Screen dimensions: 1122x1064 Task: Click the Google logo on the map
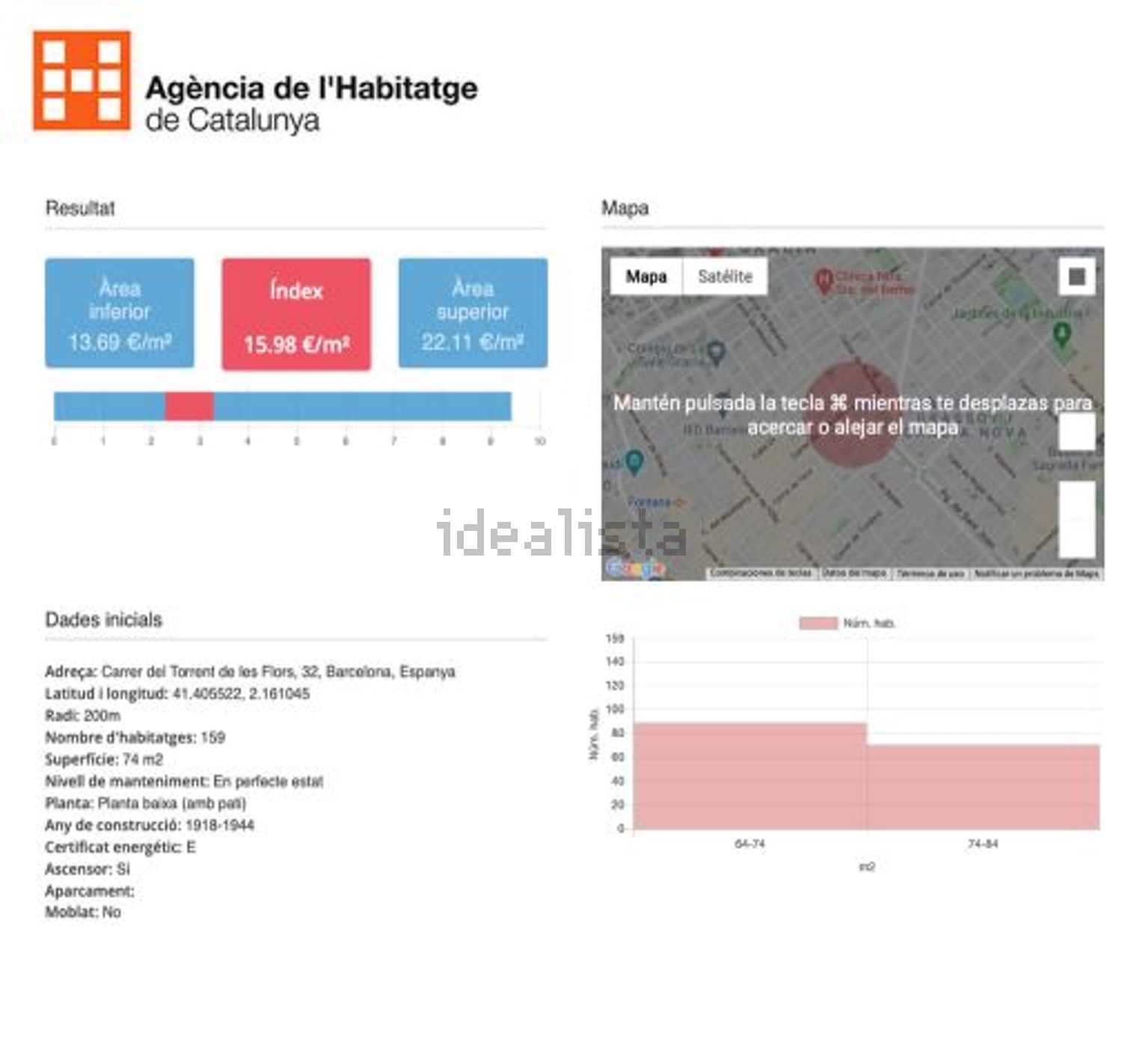[634, 568]
